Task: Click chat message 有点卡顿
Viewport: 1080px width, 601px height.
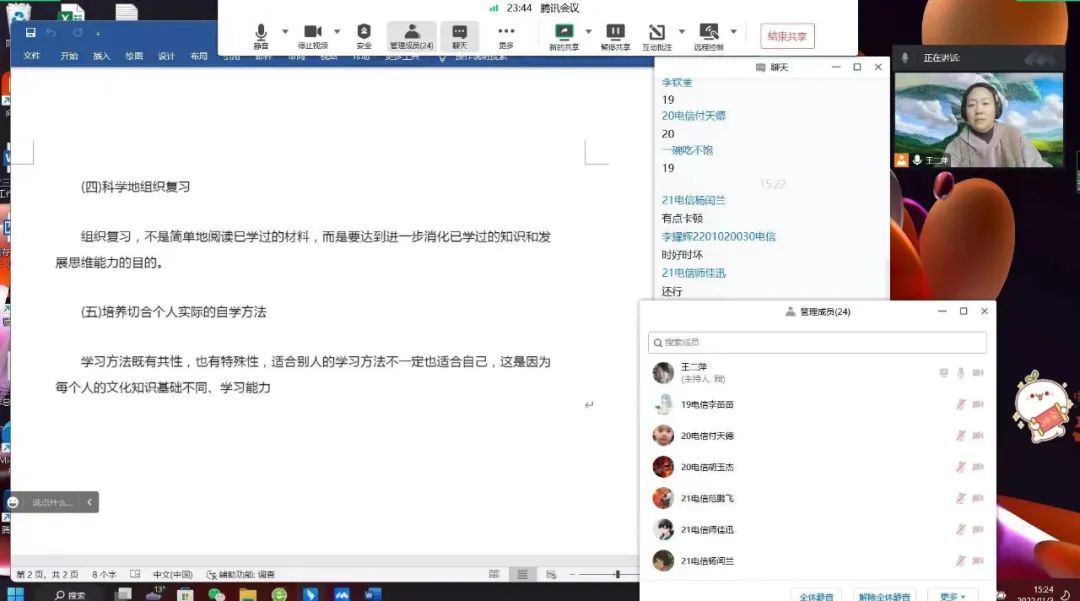Action: coord(682,218)
